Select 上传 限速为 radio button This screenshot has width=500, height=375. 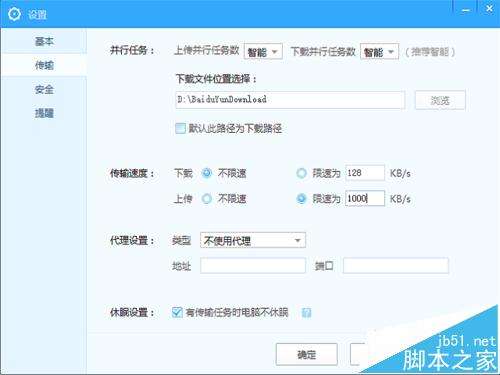click(301, 199)
